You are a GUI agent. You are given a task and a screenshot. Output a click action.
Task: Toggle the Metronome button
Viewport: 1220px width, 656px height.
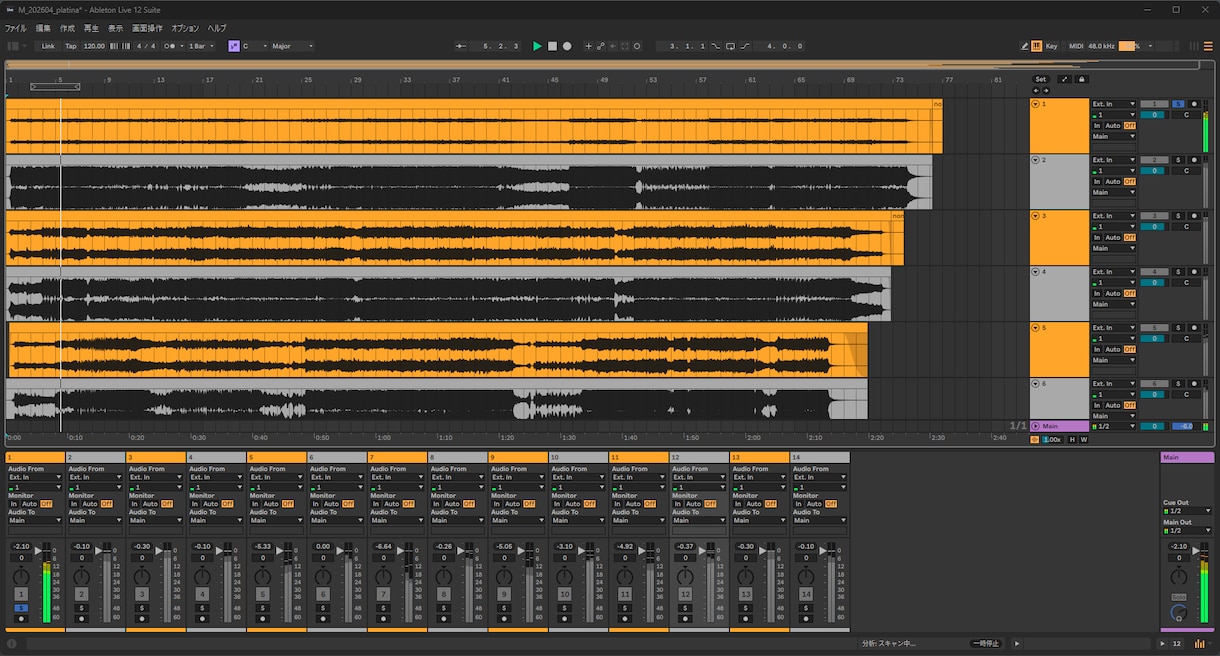point(170,46)
